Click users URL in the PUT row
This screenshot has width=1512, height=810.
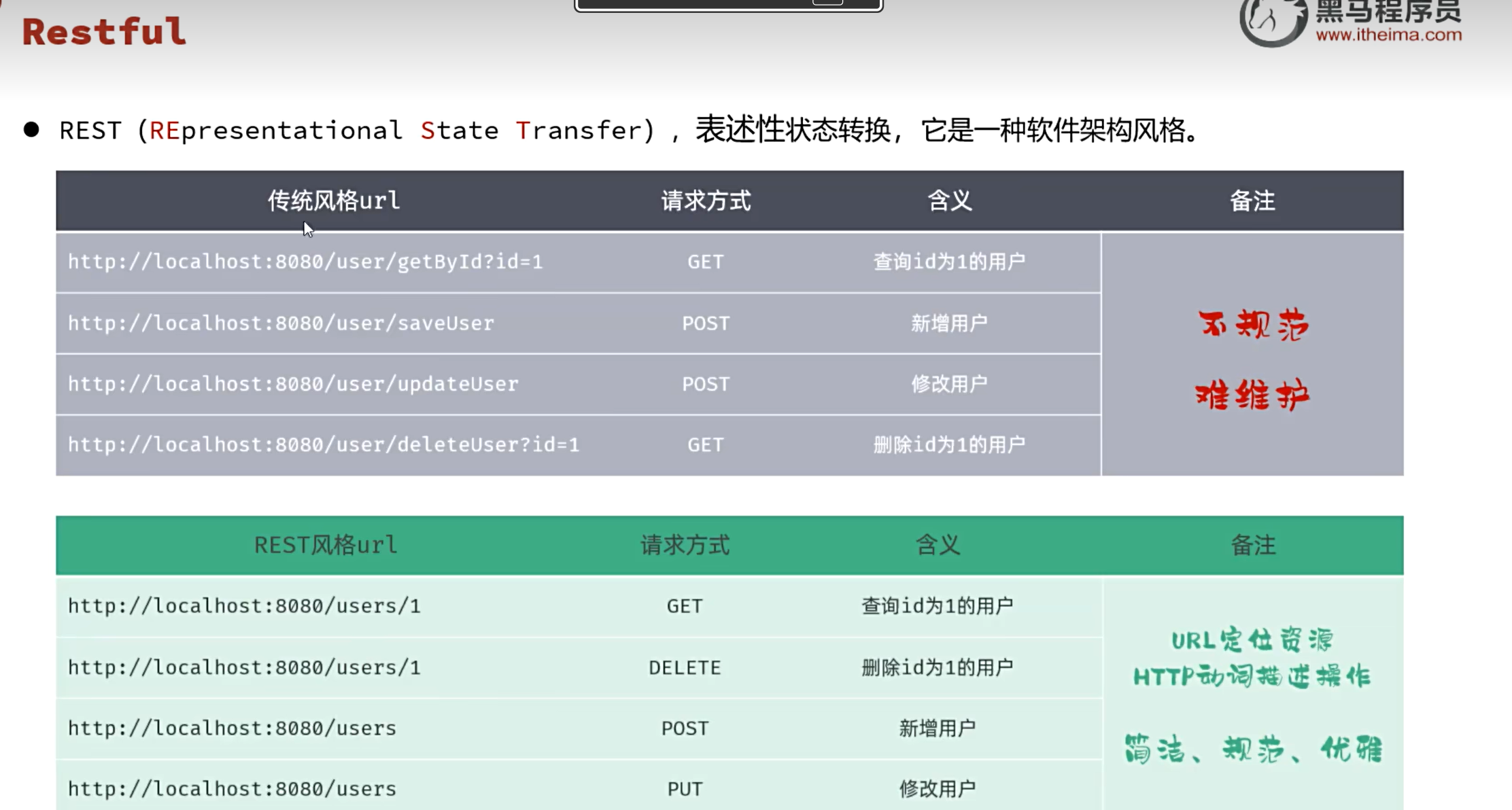point(232,789)
